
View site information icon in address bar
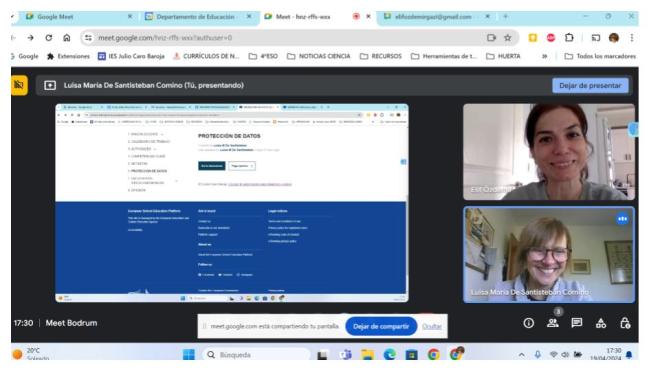pos(88,38)
